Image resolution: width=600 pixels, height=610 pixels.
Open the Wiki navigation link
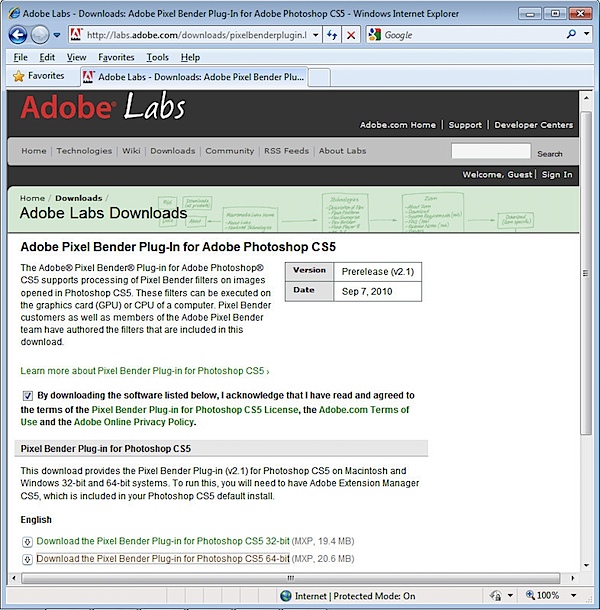point(131,151)
